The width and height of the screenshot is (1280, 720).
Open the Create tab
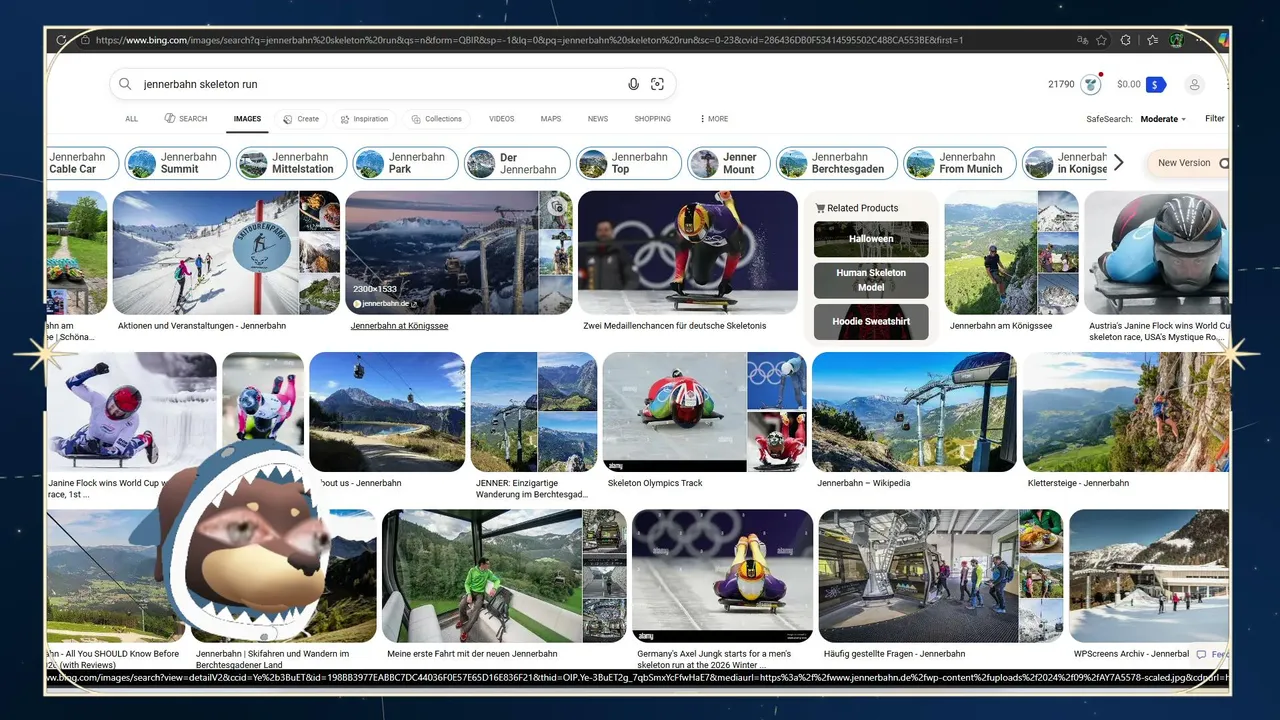tap(301, 119)
